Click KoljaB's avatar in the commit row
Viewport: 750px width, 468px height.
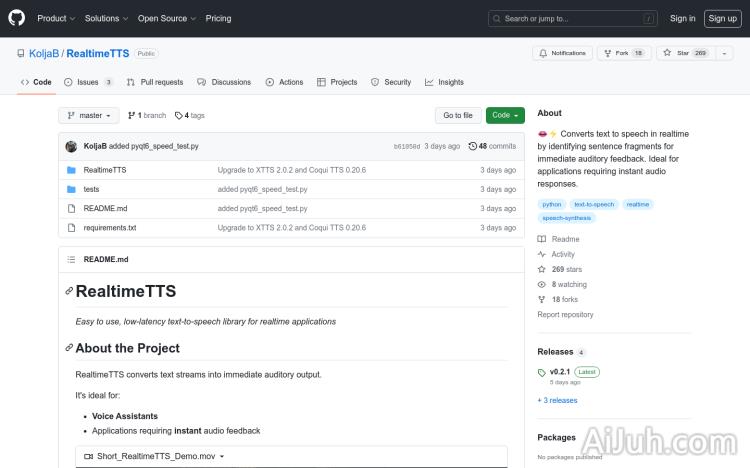point(72,146)
